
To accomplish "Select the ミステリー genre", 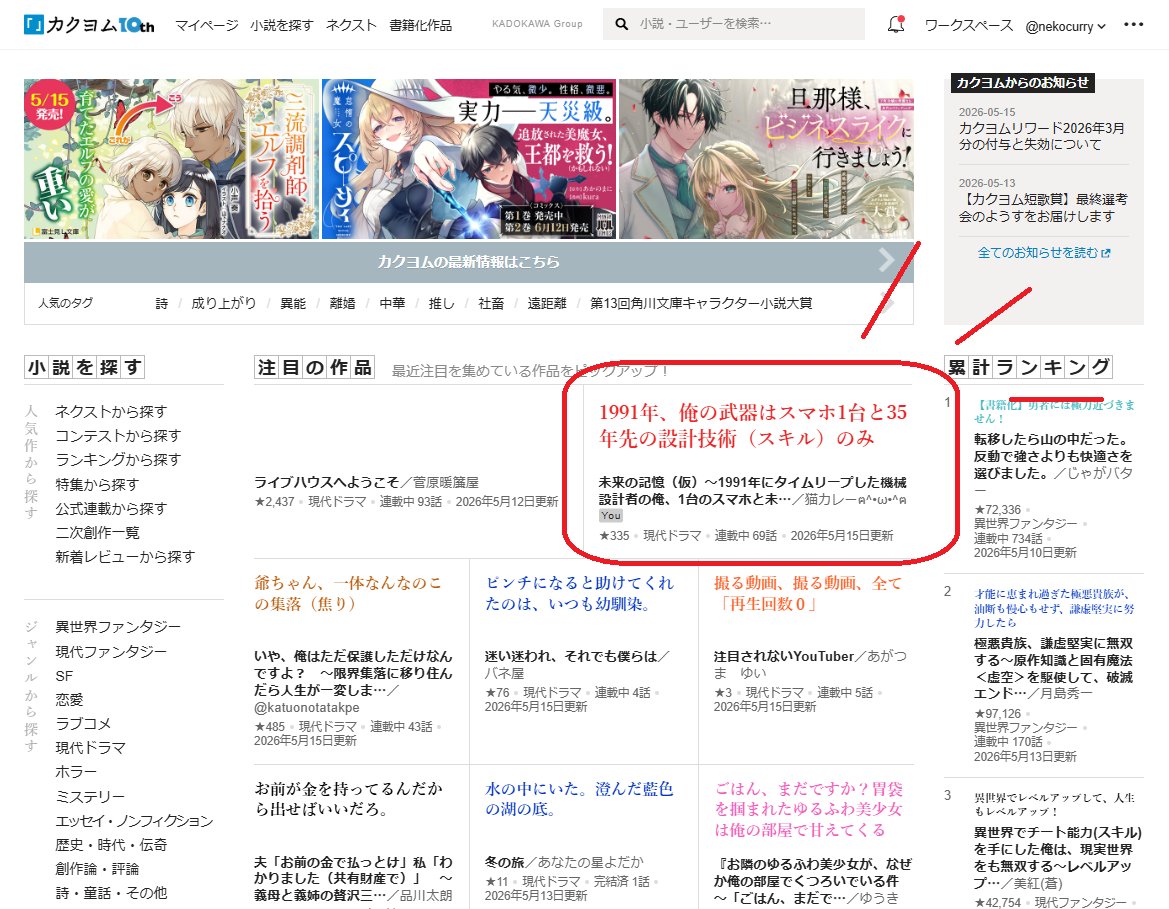I will (x=90, y=796).
